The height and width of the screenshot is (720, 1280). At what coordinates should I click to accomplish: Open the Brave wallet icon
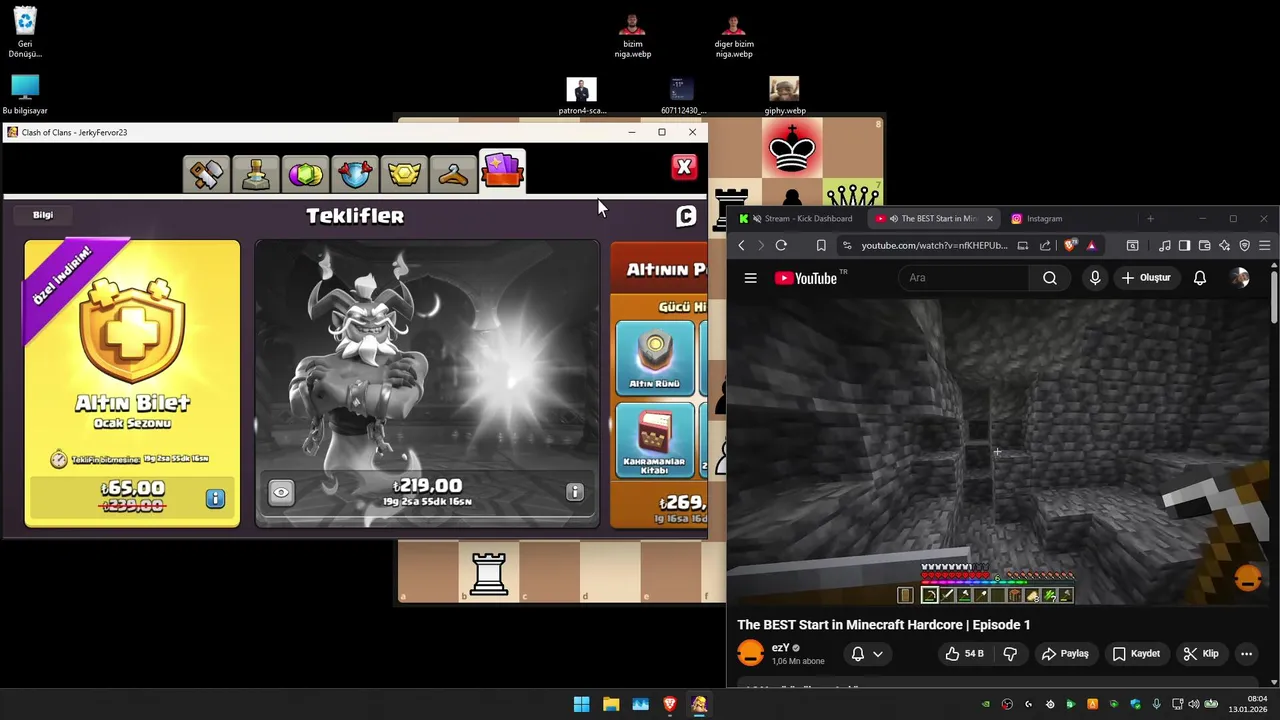point(1204,245)
